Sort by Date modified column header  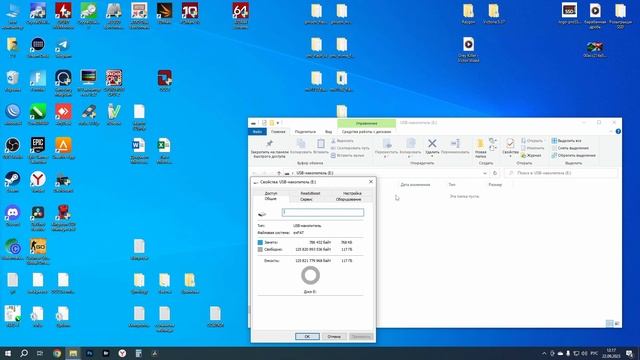415,185
